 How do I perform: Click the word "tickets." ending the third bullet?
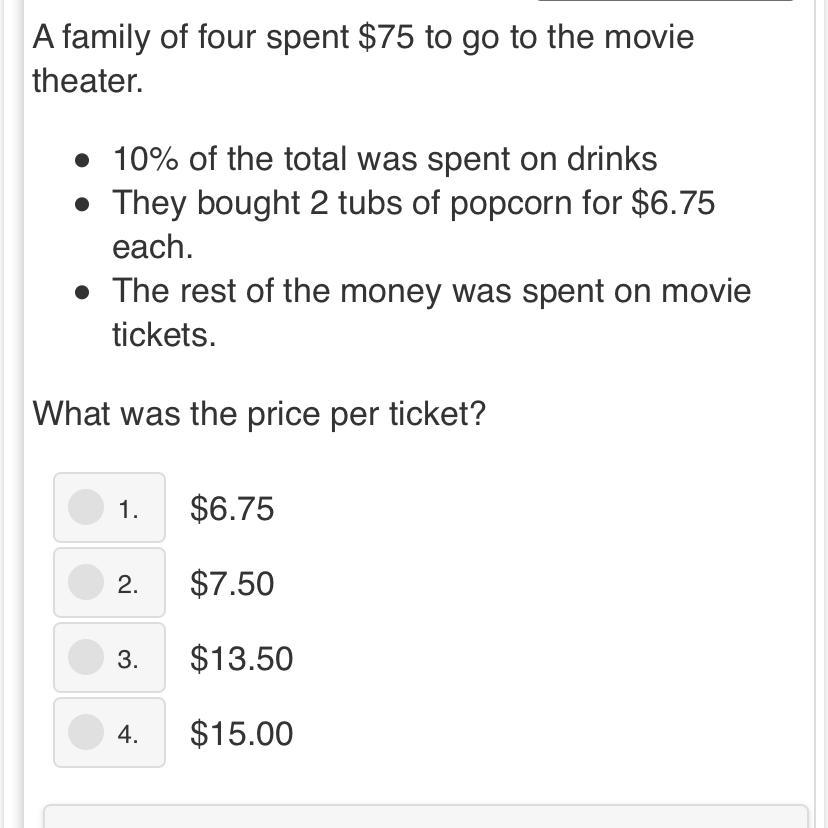(164, 335)
